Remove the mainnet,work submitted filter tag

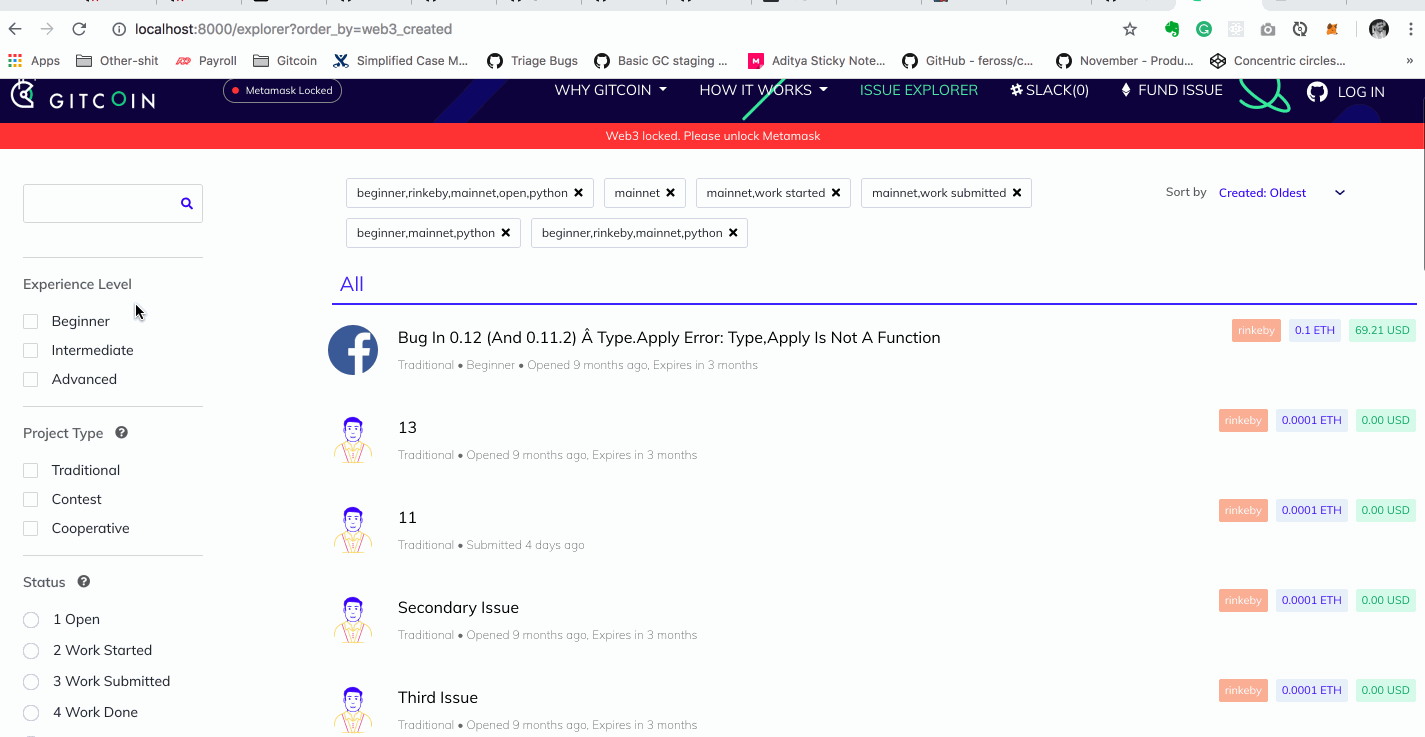[1016, 193]
